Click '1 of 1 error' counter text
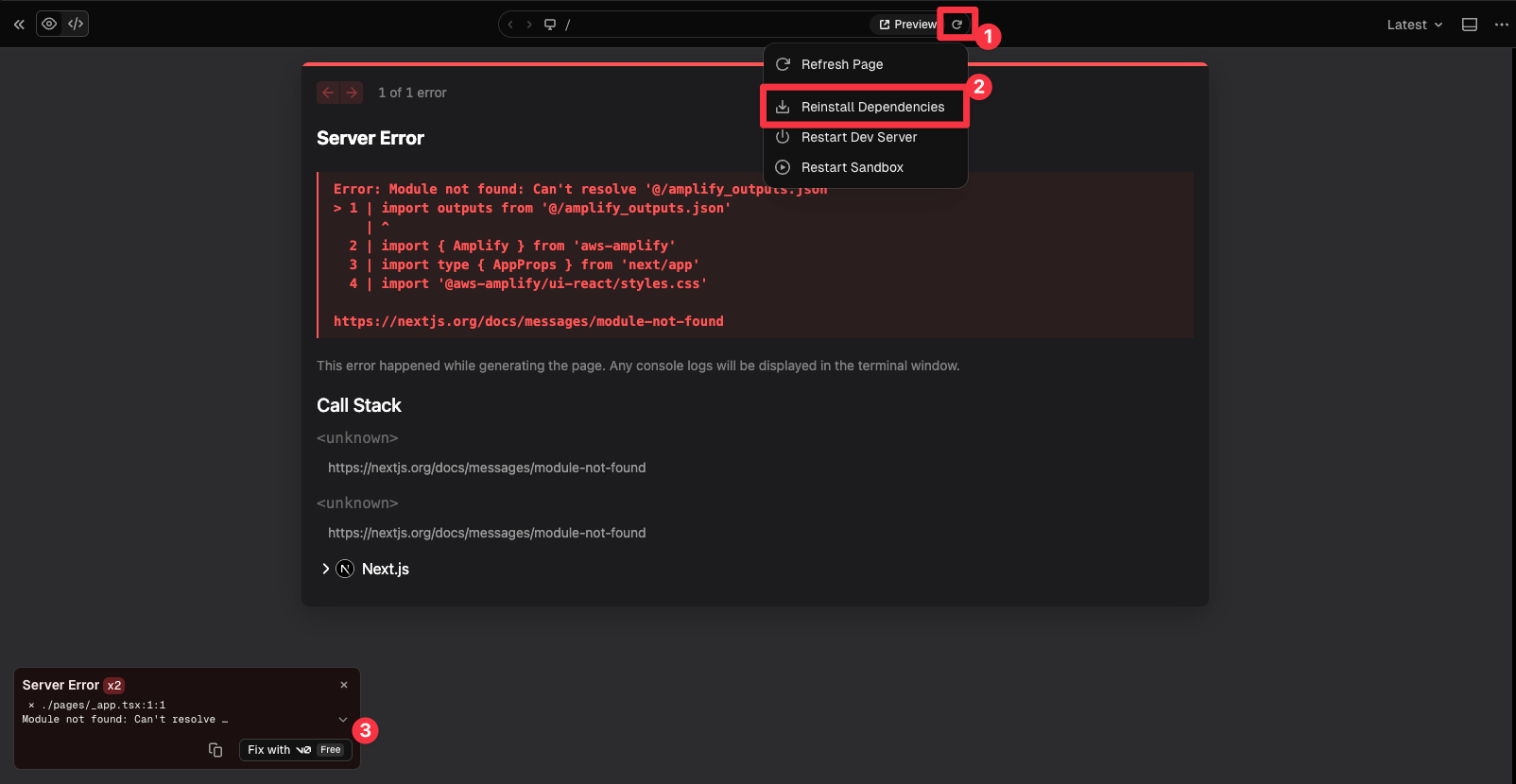Viewport: 1516px width, 784px height. (412, 93)
